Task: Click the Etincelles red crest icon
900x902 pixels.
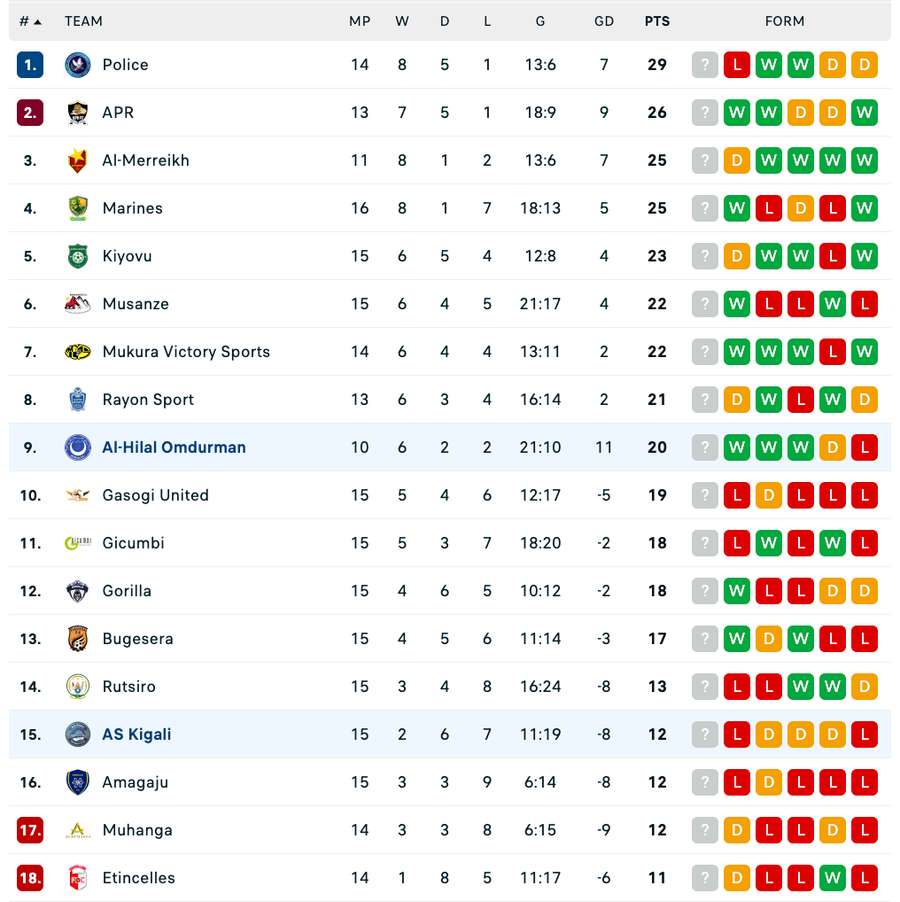Action: [x=77, y=878]
